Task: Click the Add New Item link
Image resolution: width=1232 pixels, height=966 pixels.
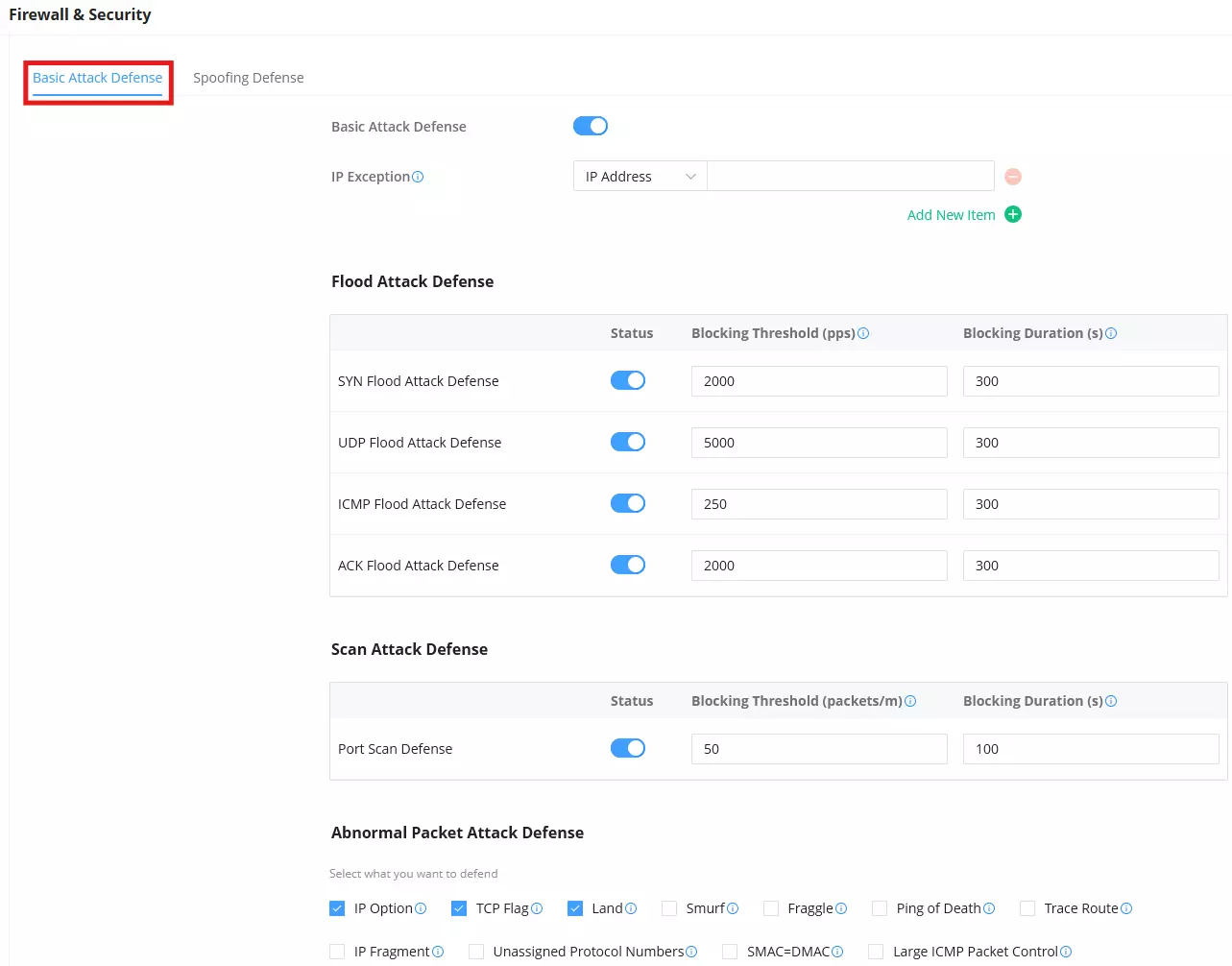Action: click(952, 215)
